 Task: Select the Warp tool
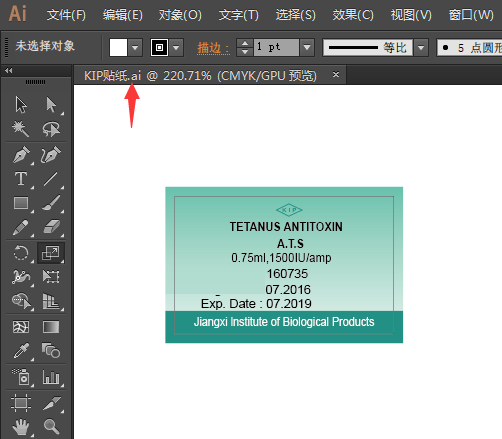(x=21, y=277)
